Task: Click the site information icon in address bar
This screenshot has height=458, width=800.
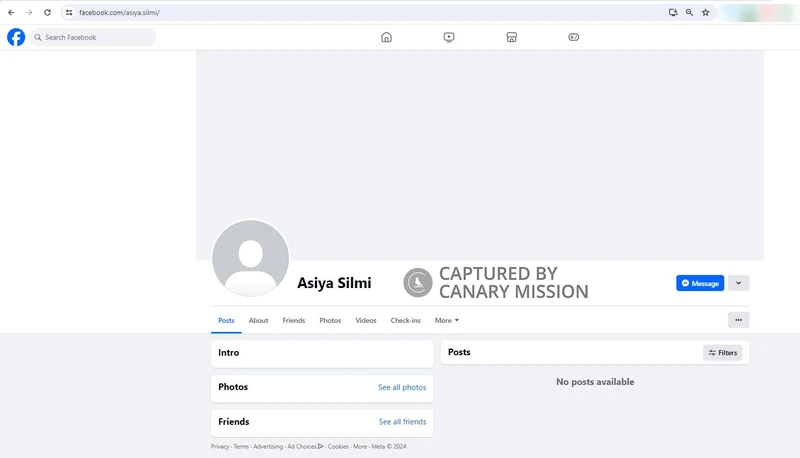Action: (69, 12)
